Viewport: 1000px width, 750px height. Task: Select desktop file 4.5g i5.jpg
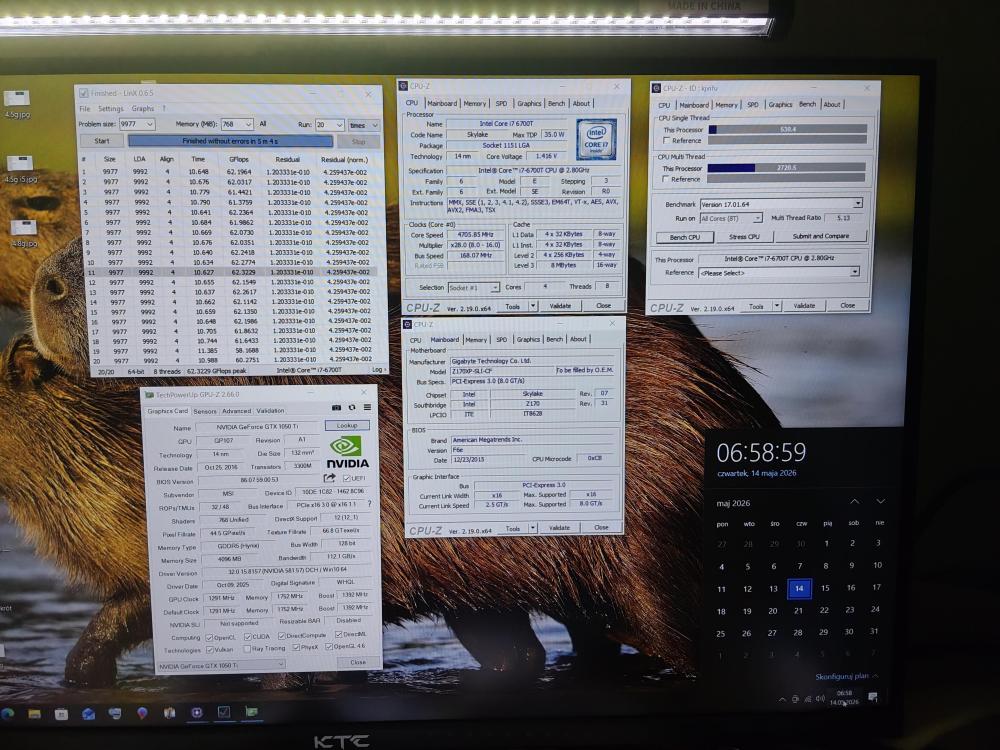[20, 169]
